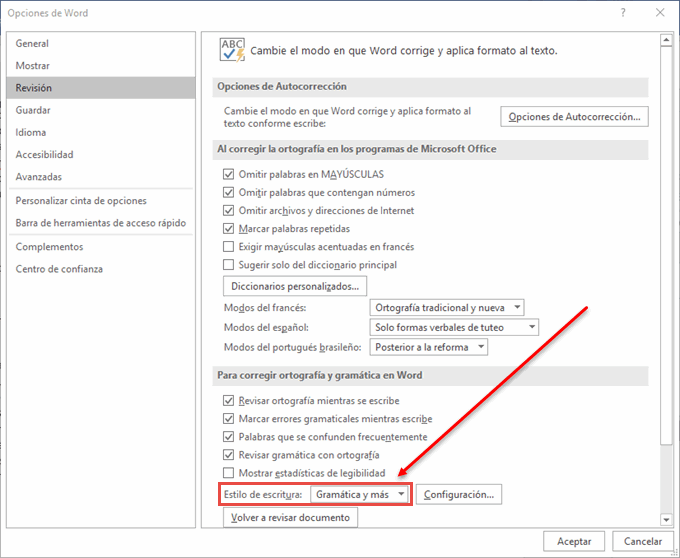Screen dimensions: 680x558
Task: Open the Modos del español dropdown
Action: (x=454, y=328)
